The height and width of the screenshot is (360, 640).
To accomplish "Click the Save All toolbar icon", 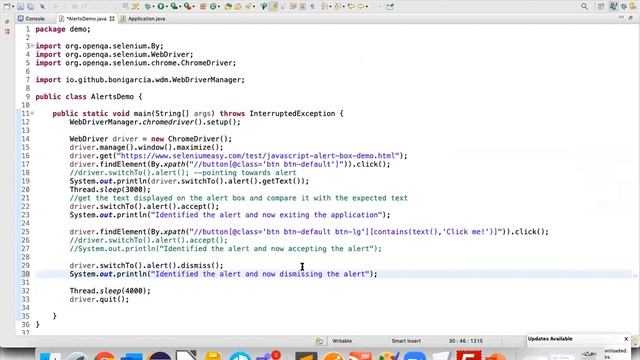I will [31, 6].
